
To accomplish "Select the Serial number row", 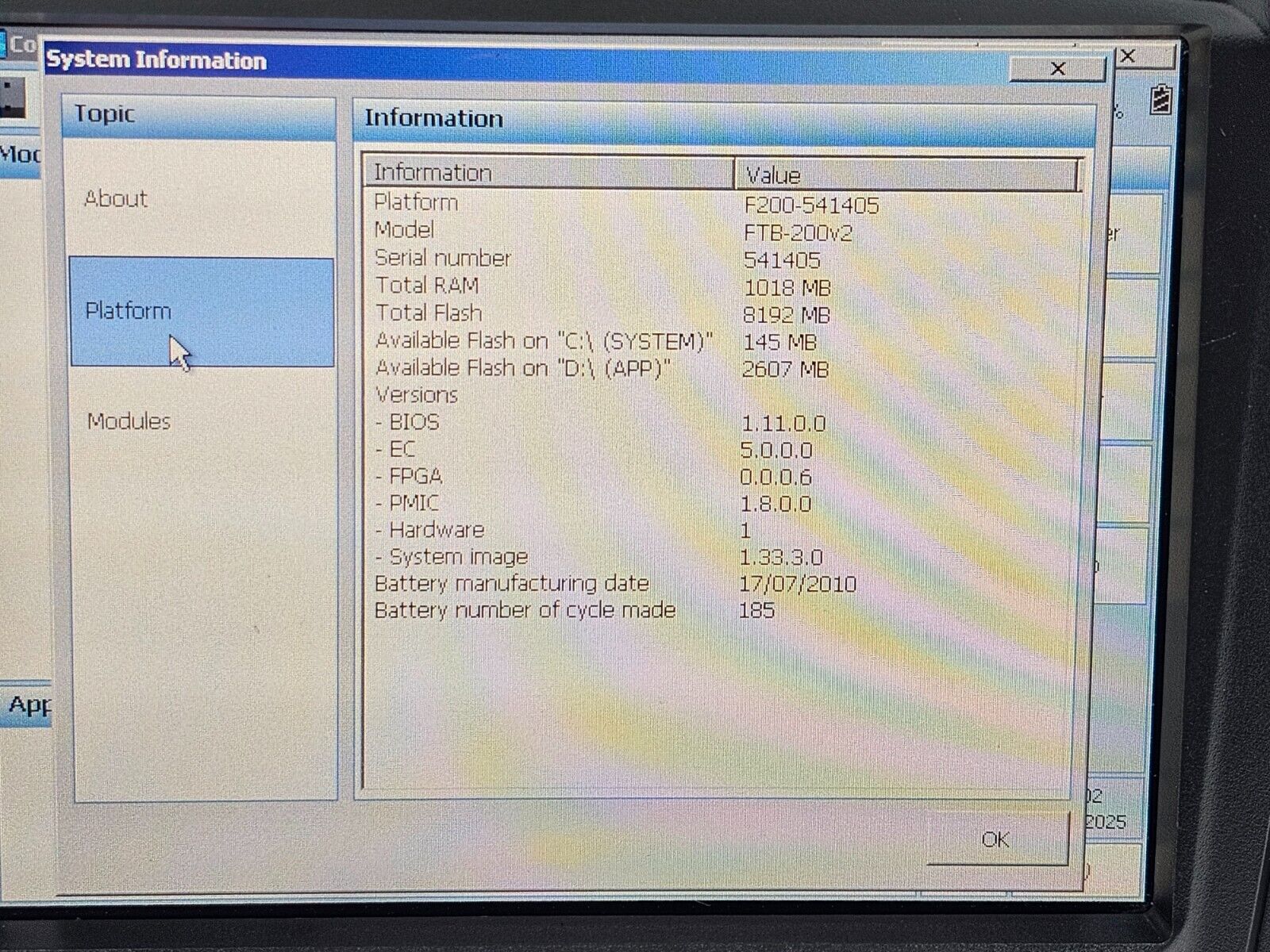I will point(556,258).
